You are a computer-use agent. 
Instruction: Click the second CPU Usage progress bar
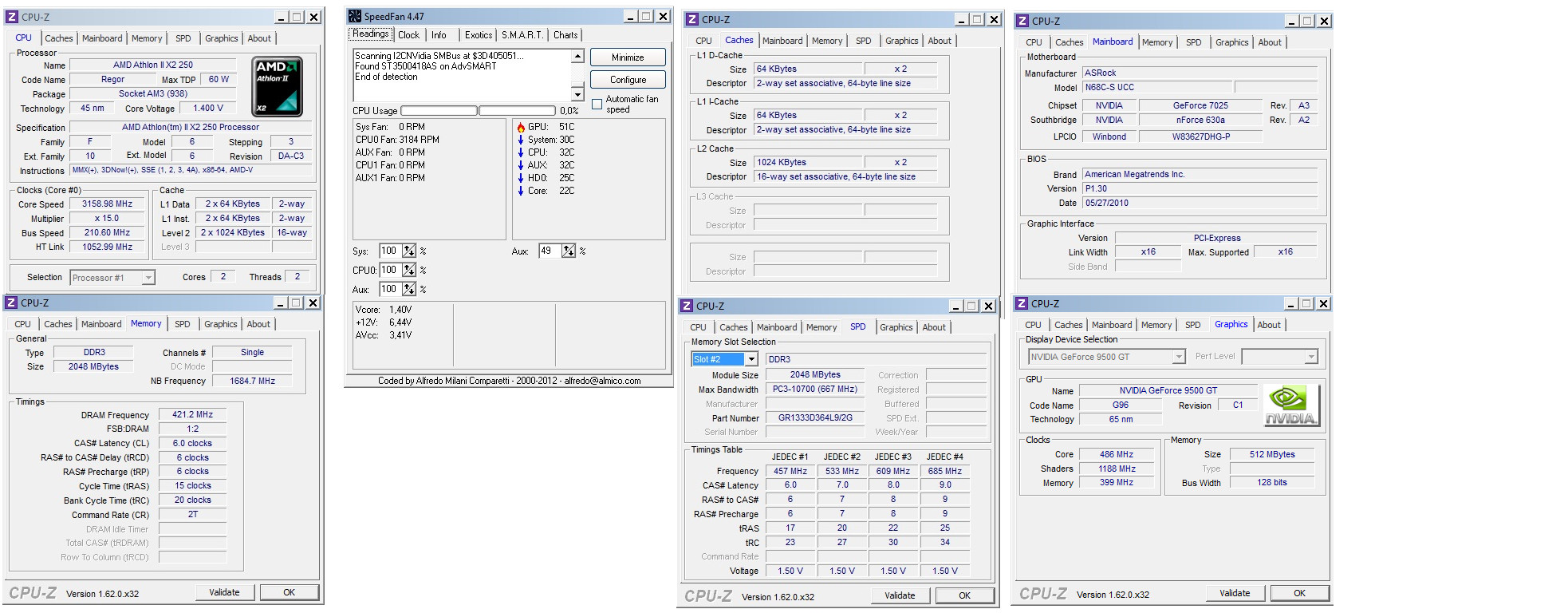click(517, 111)
